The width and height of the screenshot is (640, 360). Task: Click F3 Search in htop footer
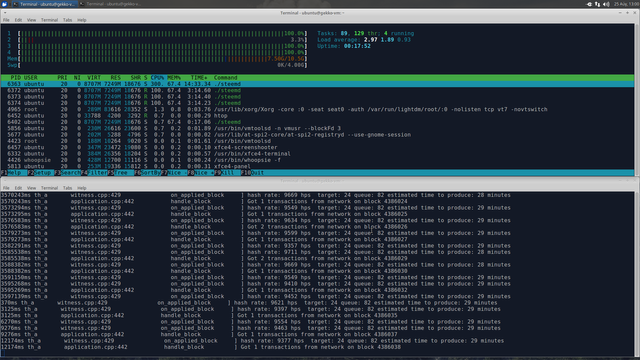(67, 173)
